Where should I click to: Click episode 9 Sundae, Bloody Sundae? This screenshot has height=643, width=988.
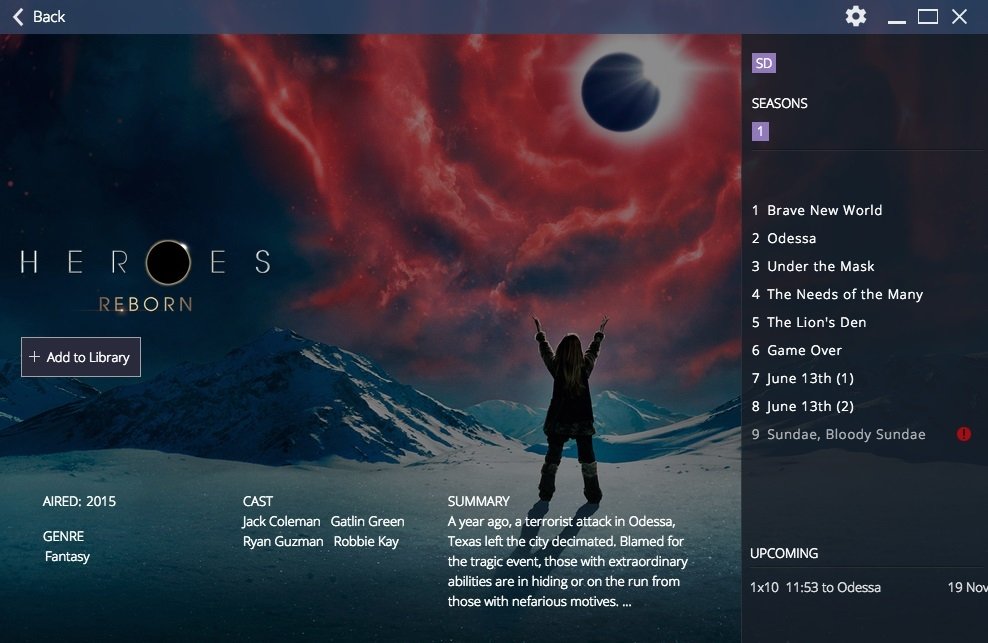tap(838, 434)
